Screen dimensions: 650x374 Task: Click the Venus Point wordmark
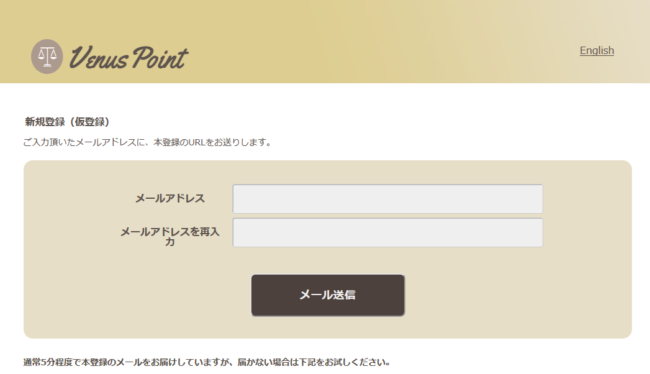tap(129, 57)
